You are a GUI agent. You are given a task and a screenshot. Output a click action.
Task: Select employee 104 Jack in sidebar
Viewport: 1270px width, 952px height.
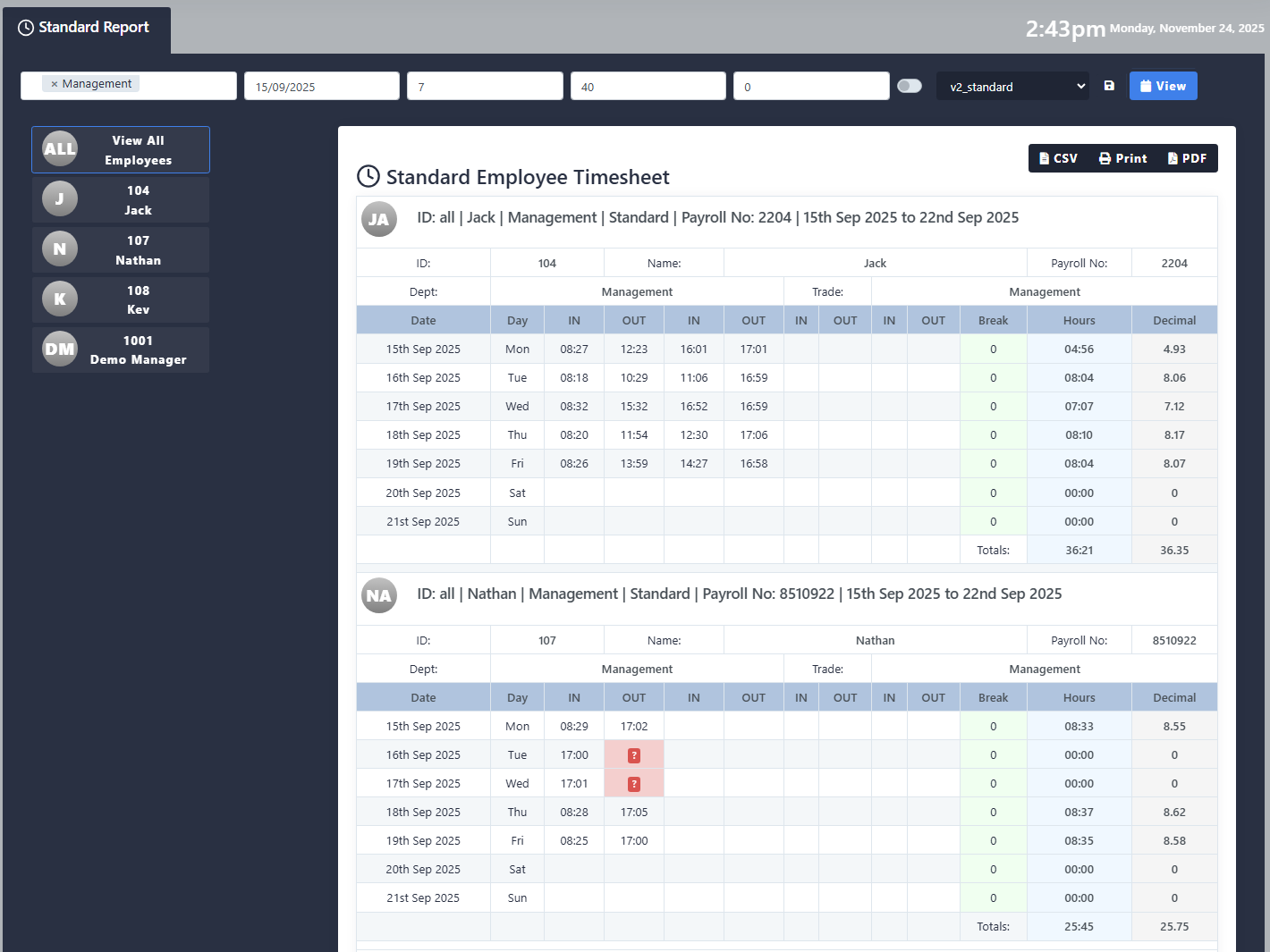click(121, 199)
